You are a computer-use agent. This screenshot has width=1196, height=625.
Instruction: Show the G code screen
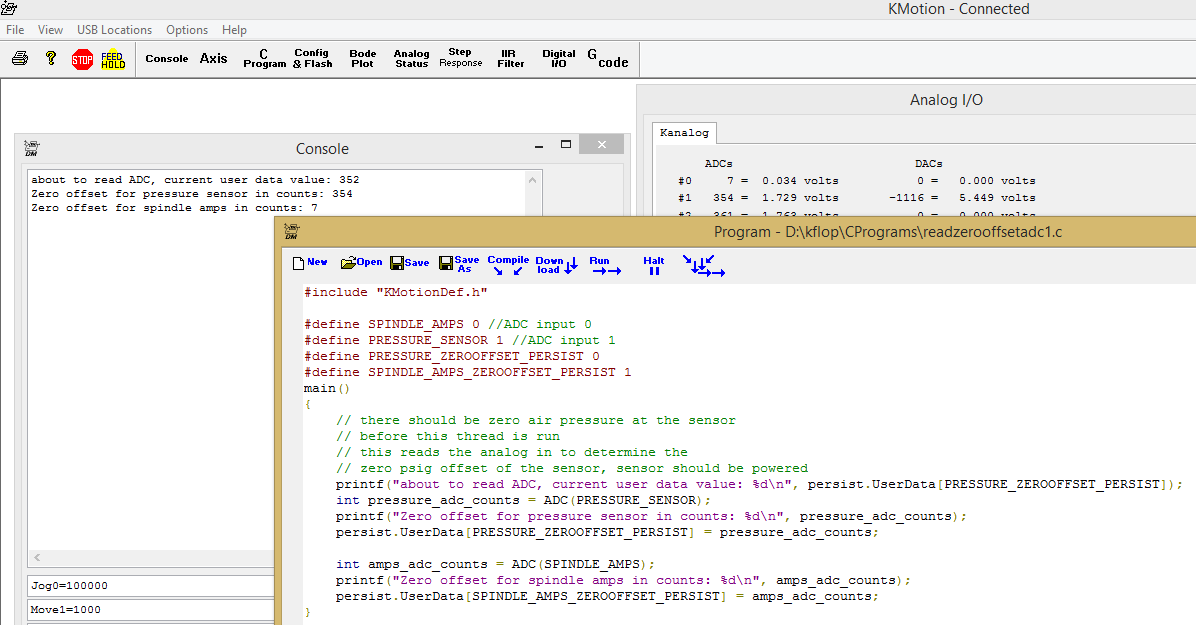607,59
